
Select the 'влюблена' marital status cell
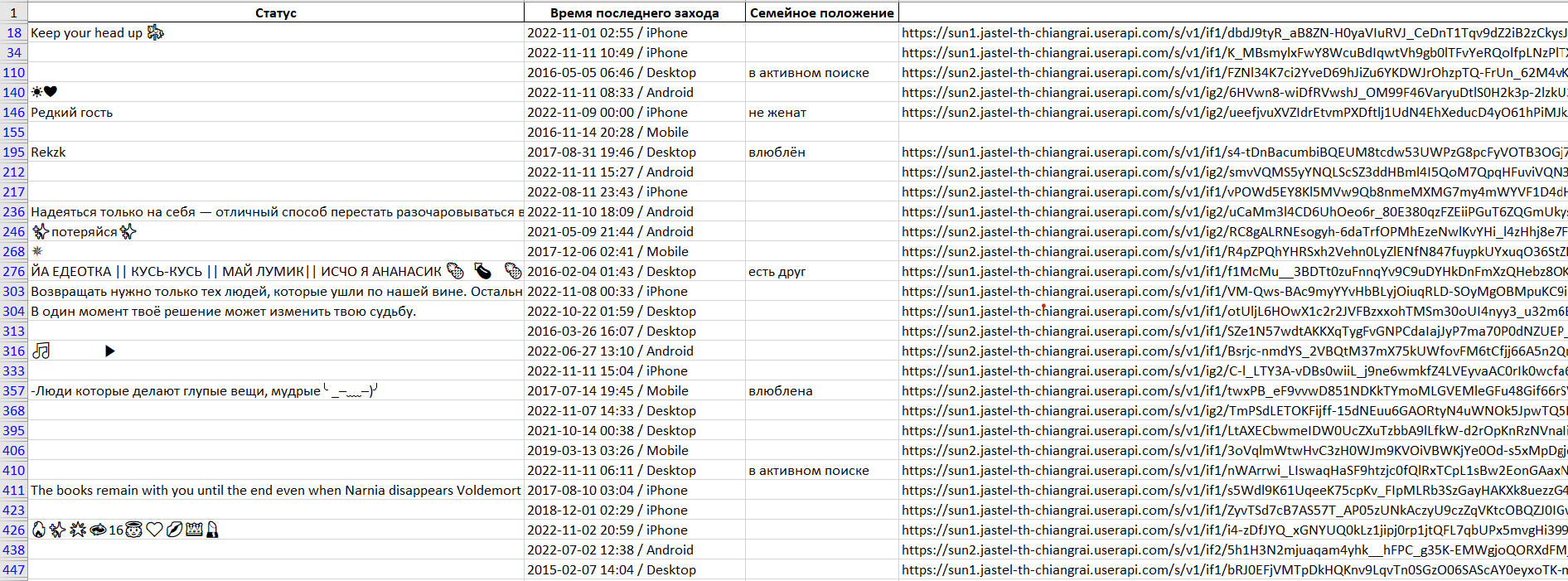[780, 390]
